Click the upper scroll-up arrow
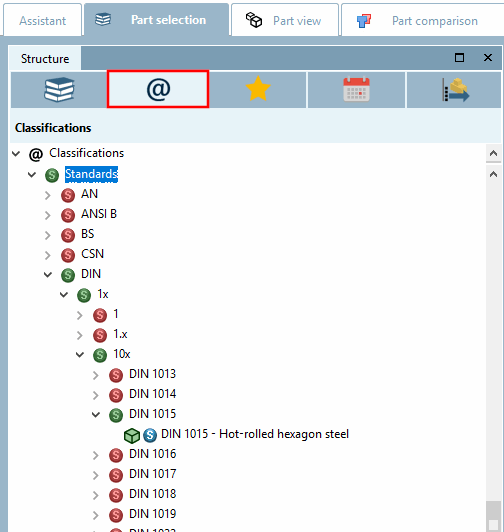504x532 pixels. point(493,153)
